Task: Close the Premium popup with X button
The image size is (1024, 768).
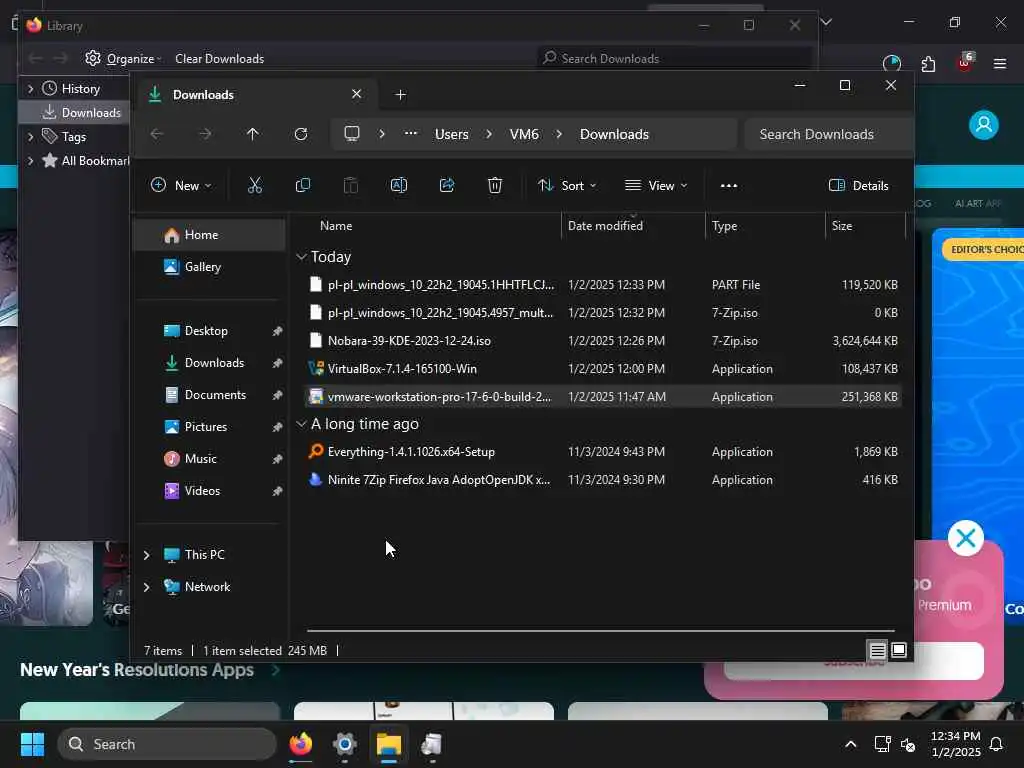Action: point(966,538)
